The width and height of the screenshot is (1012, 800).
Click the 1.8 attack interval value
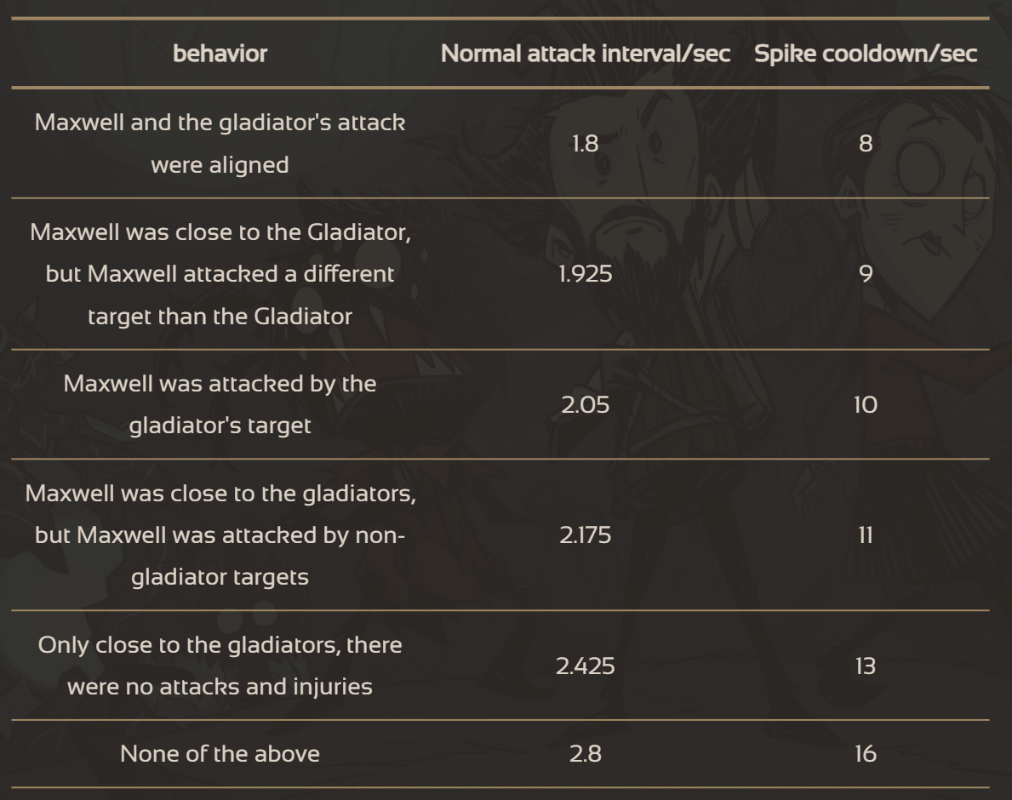coord(585,143)
